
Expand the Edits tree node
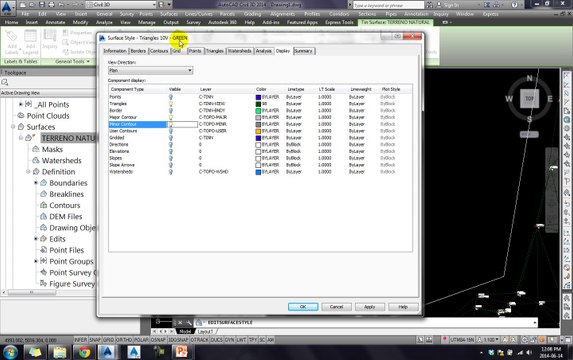[36, 239]
